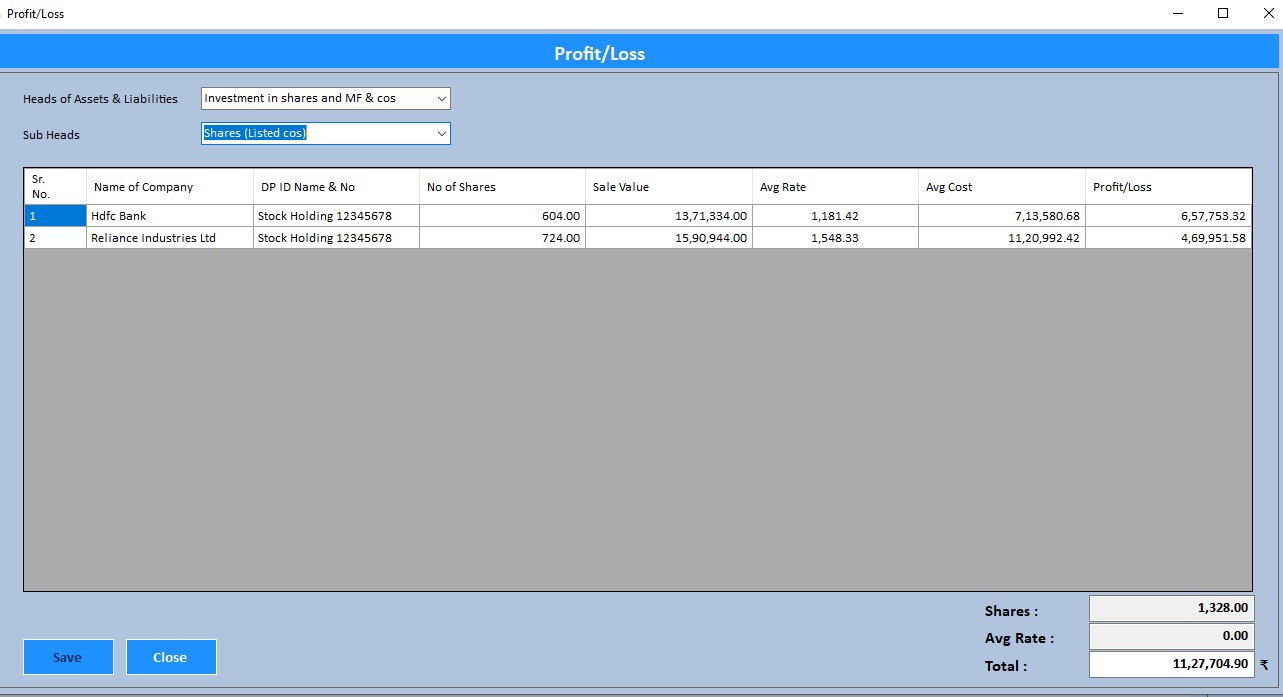The width and height of the screenshot is (1283, 697).
Task: Click the Avg Rate column header
Action: tap(834, 187)
